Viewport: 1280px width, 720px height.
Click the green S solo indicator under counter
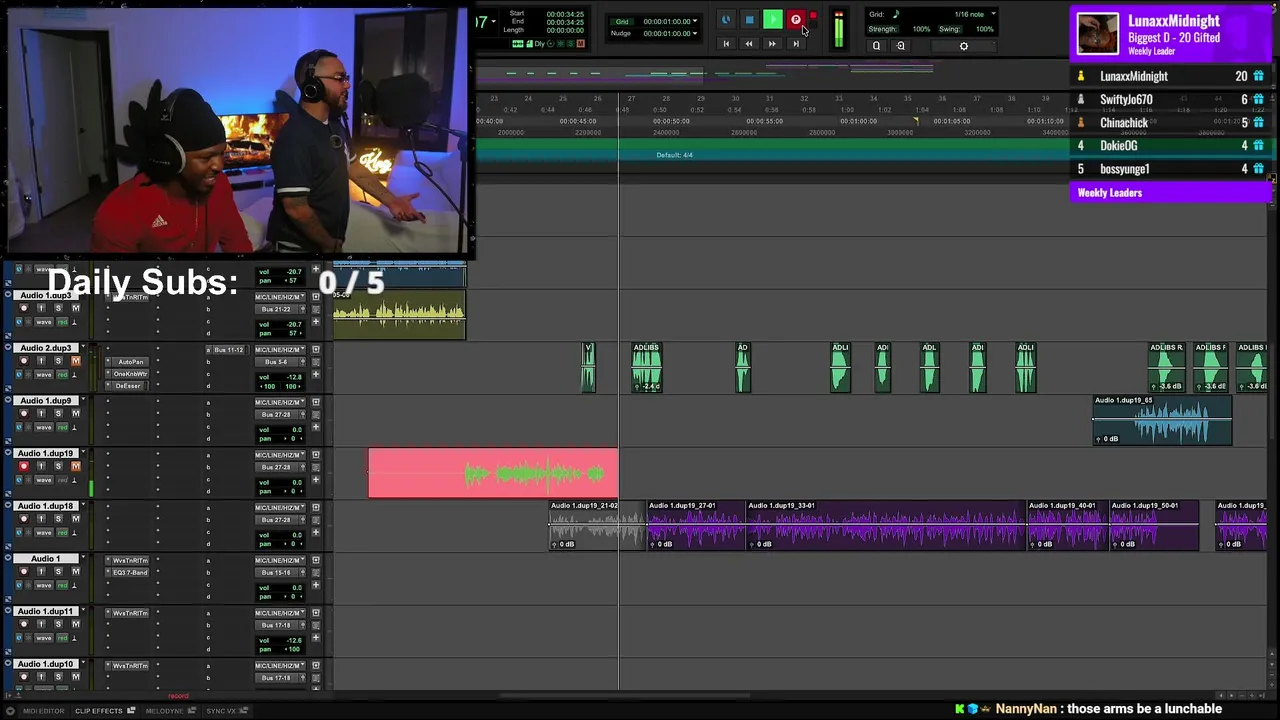tap(571, 44)
